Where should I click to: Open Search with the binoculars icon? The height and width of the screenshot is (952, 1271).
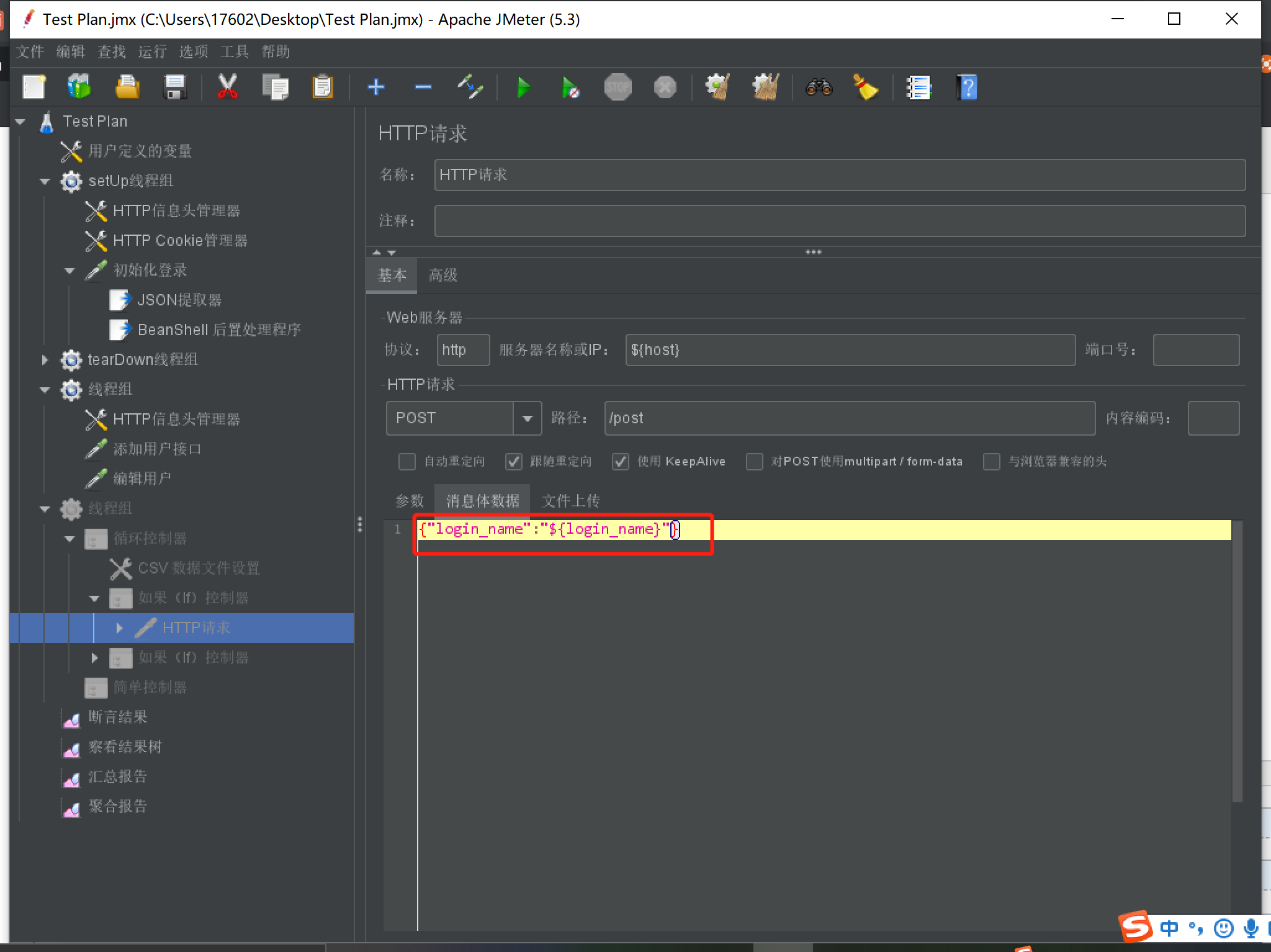point(819,87)
